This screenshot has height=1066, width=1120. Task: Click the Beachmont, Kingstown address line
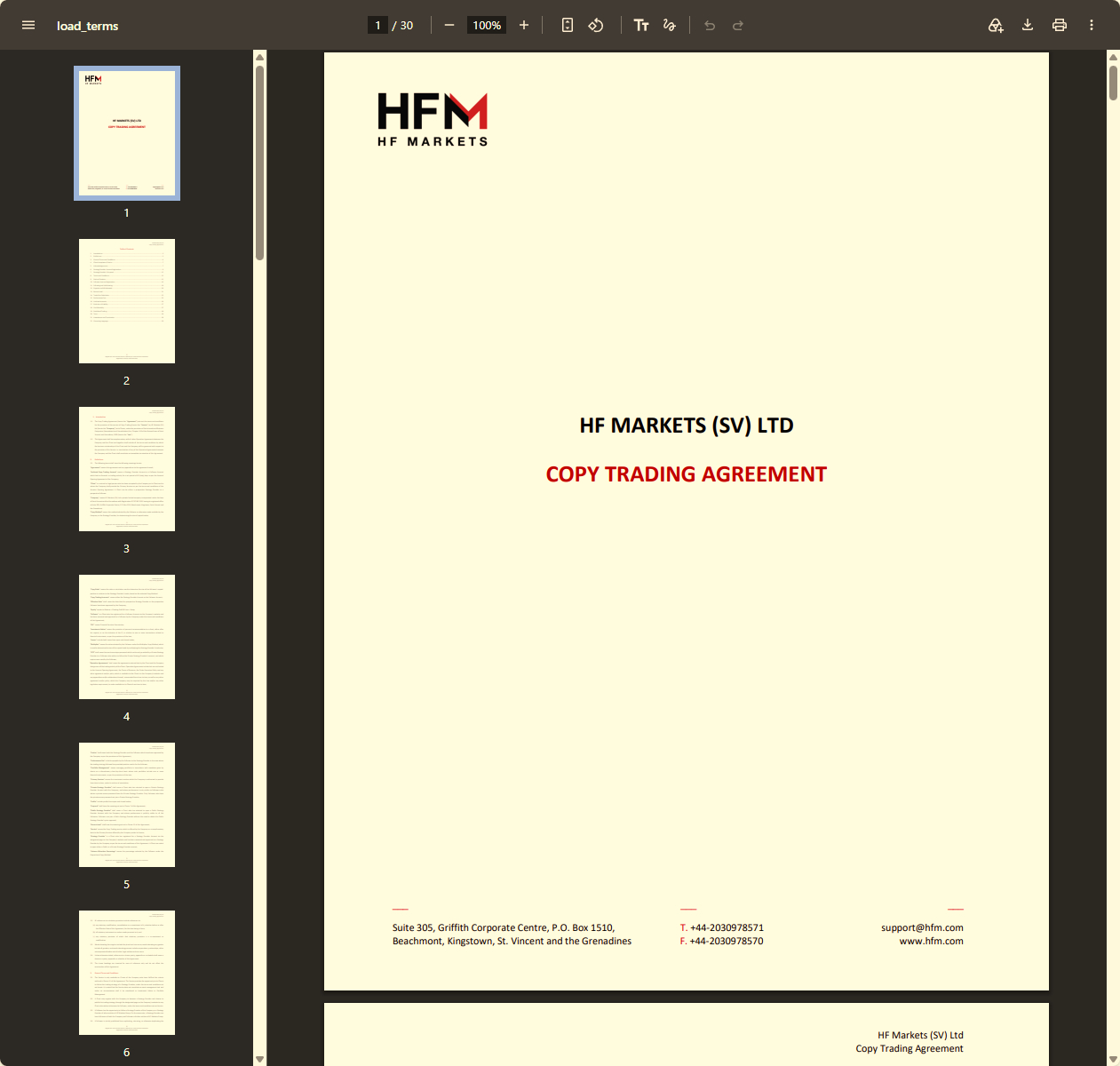click(x=512, y=941)
